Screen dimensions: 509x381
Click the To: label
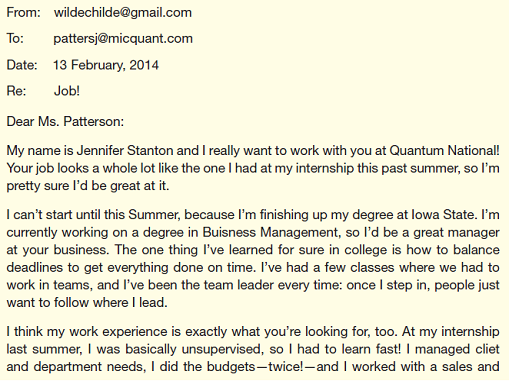[15, 39]
